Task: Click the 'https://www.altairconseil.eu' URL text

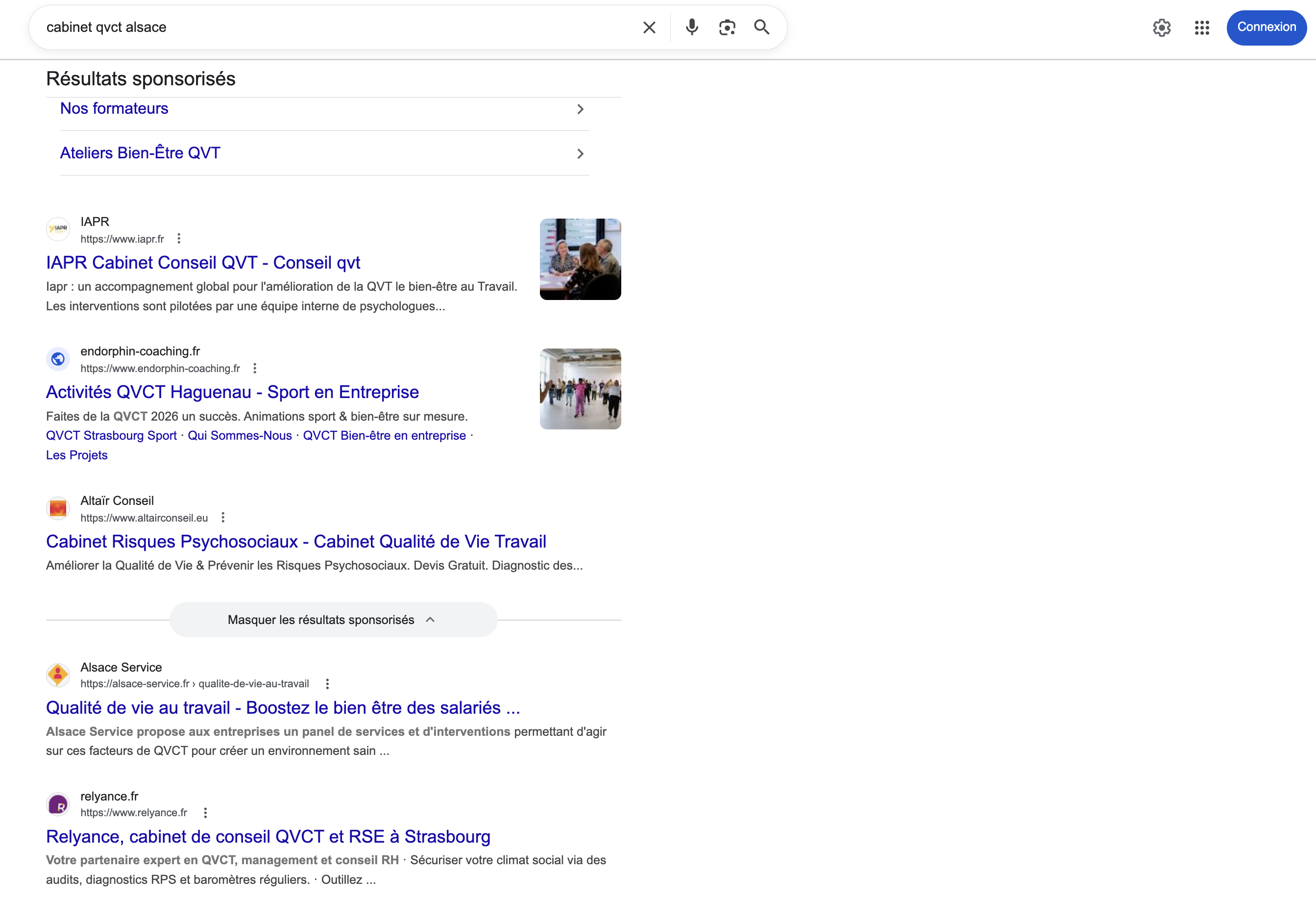Action: (144, 518)
